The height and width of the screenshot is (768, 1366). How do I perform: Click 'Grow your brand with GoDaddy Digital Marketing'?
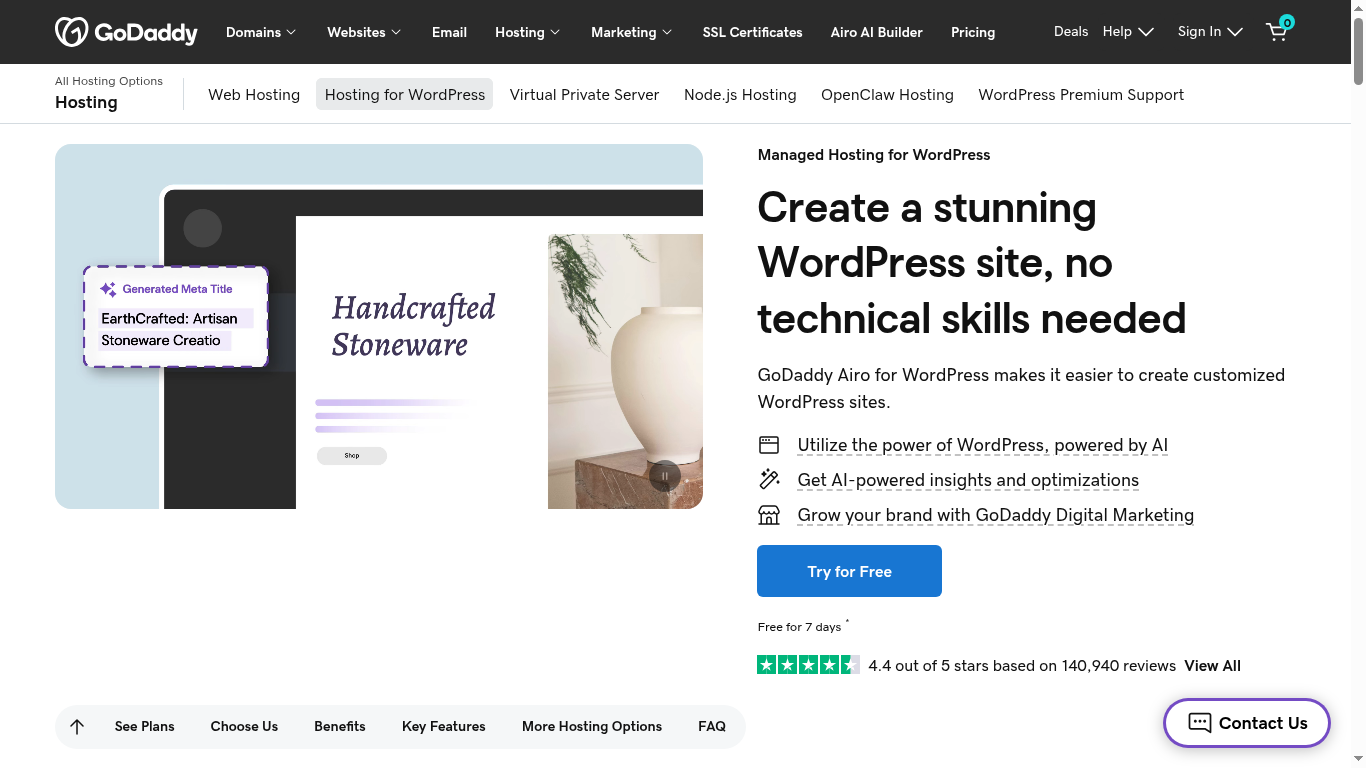point(996,515)
